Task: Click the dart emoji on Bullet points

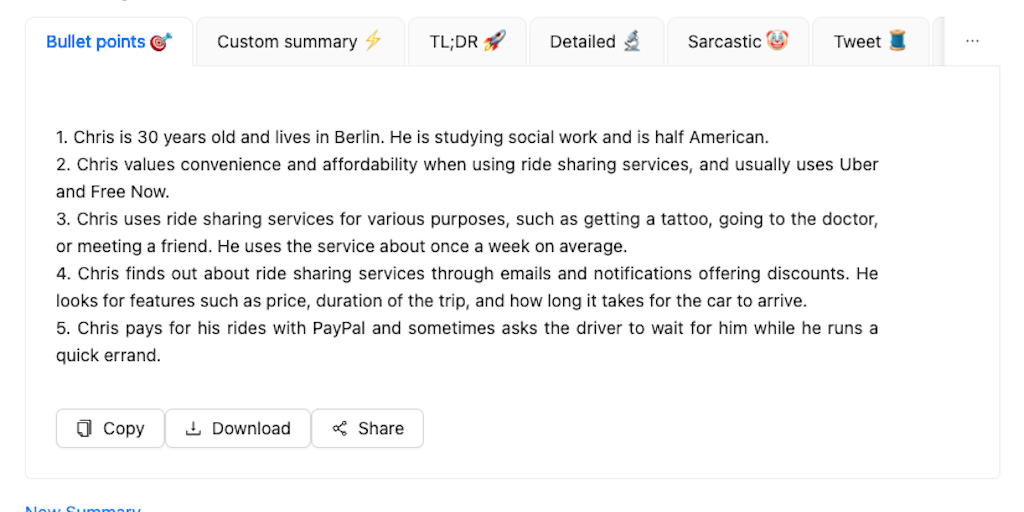Action: pos(161,42)
